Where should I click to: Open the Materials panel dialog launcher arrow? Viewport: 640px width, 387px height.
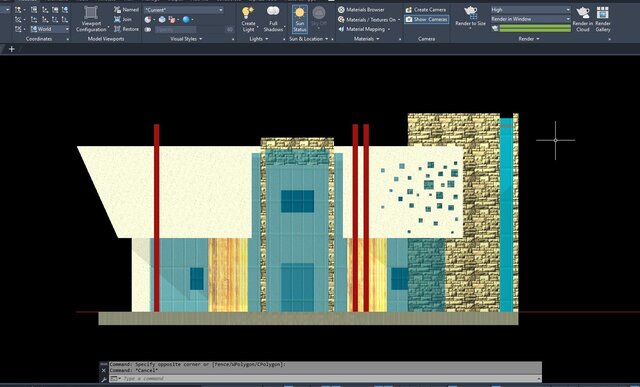(400, 39)
